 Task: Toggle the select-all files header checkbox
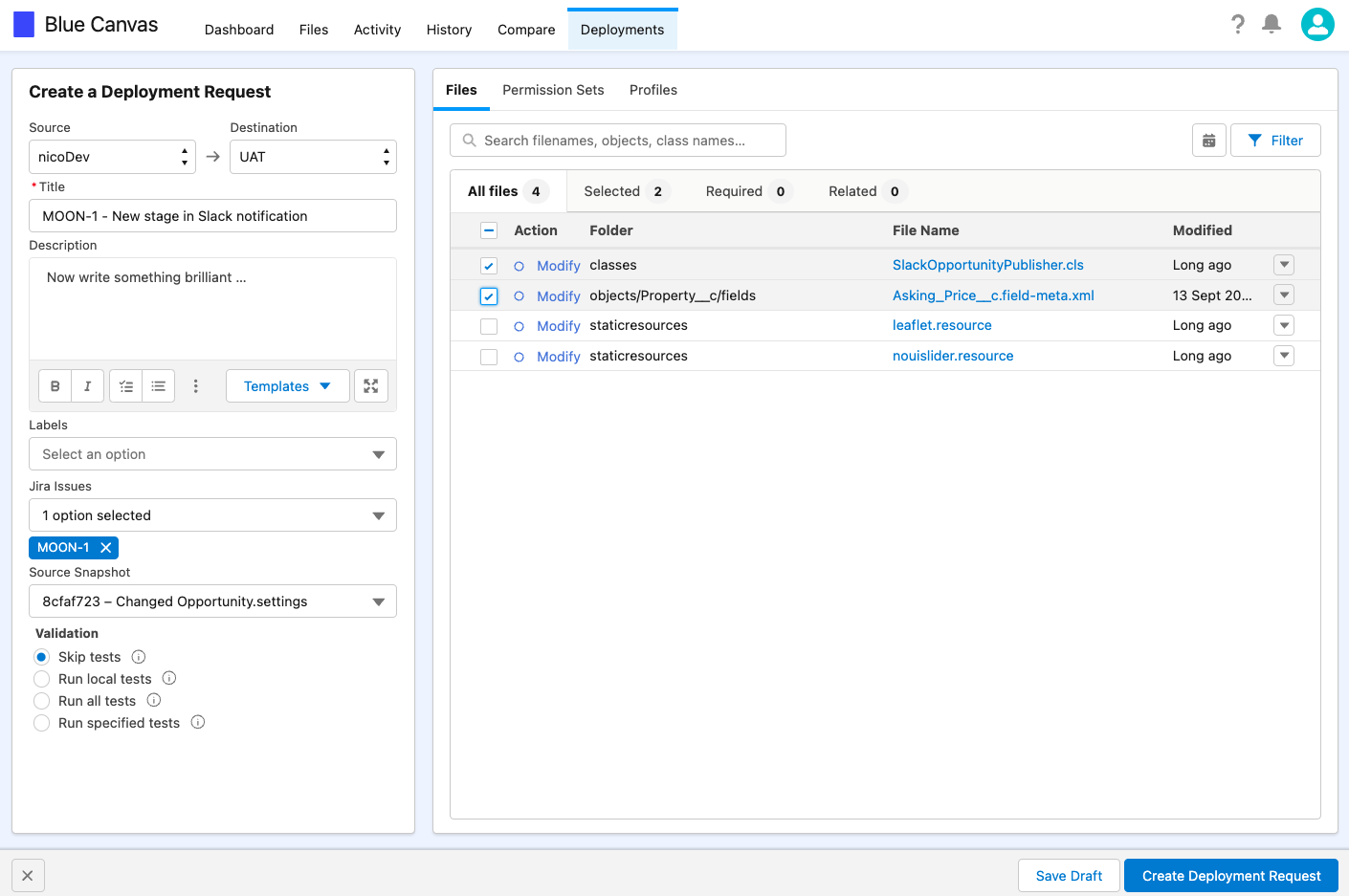[489, 230]
